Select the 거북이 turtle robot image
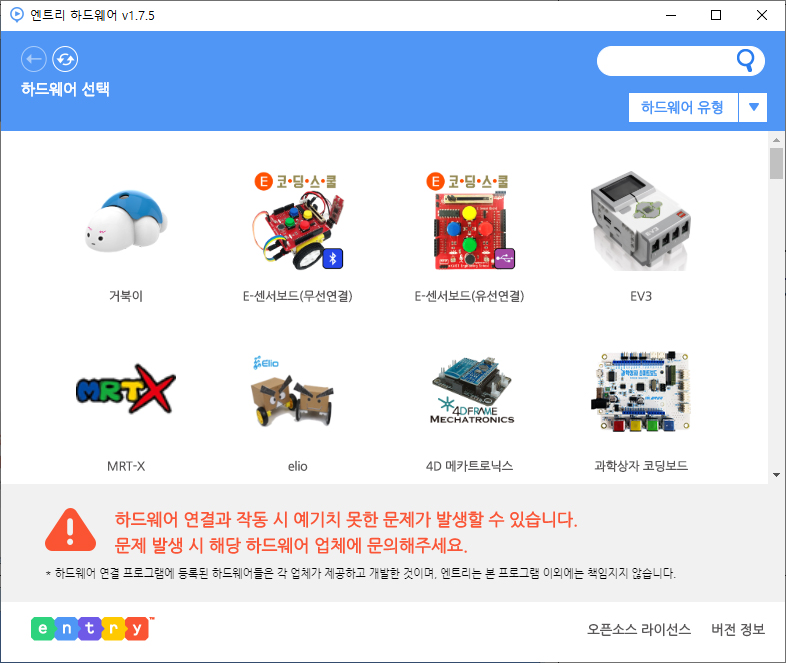Screen dimensions: 786x663 tap(126, 220)
